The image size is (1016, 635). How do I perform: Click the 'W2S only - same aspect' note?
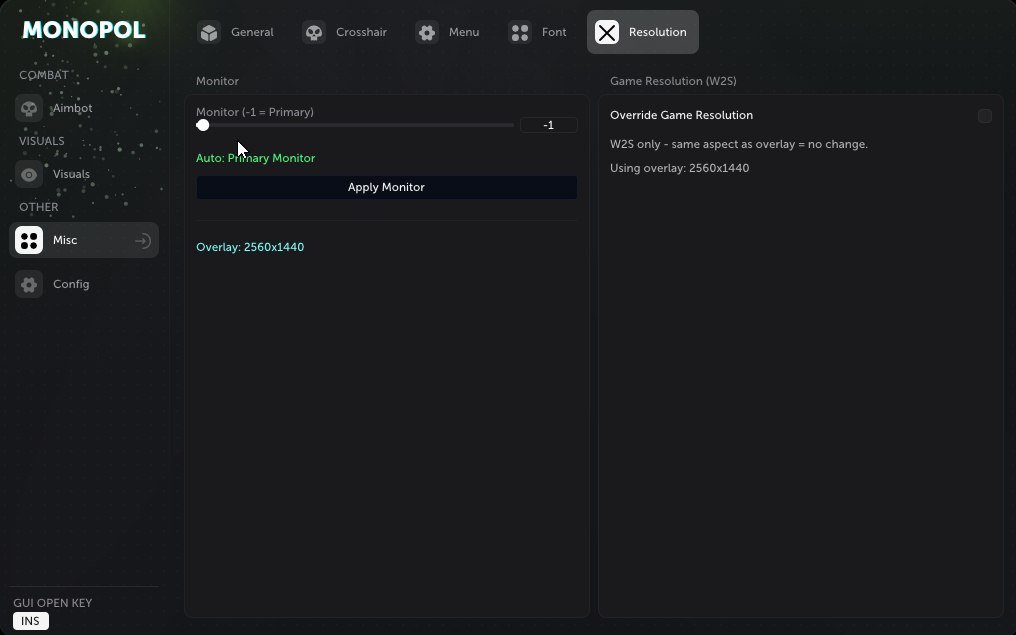[x=739, y=144]
